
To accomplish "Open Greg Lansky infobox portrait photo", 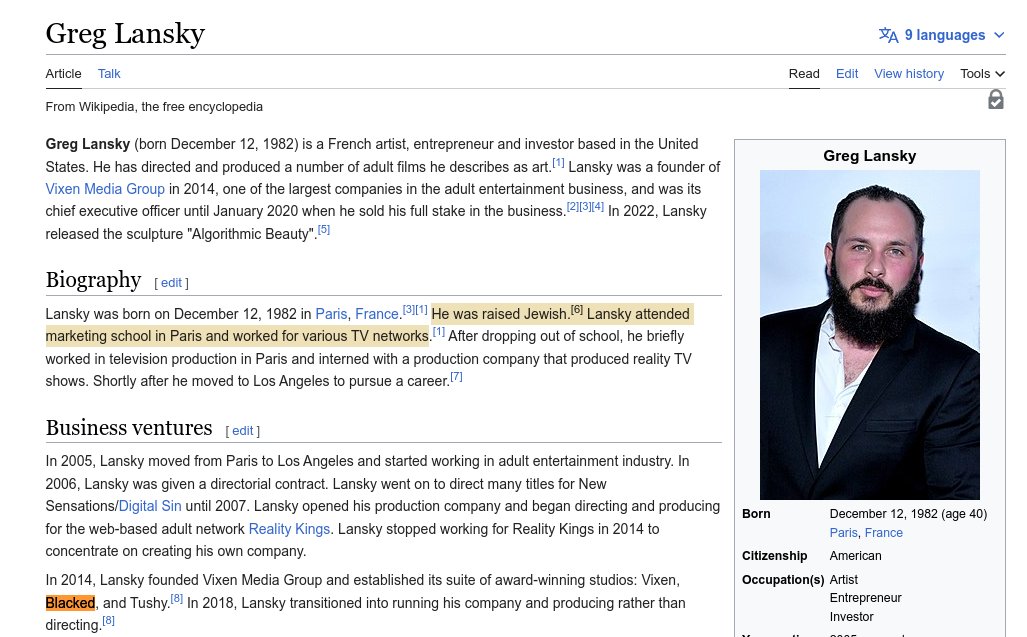I will coord(869,335).
